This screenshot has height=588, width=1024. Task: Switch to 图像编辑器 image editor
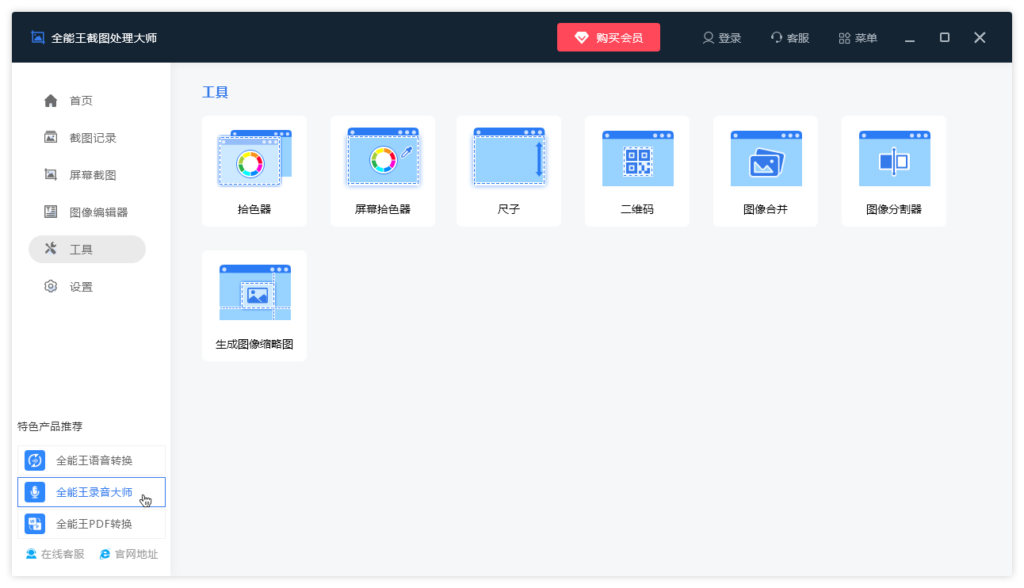click(x=98, y=212)
